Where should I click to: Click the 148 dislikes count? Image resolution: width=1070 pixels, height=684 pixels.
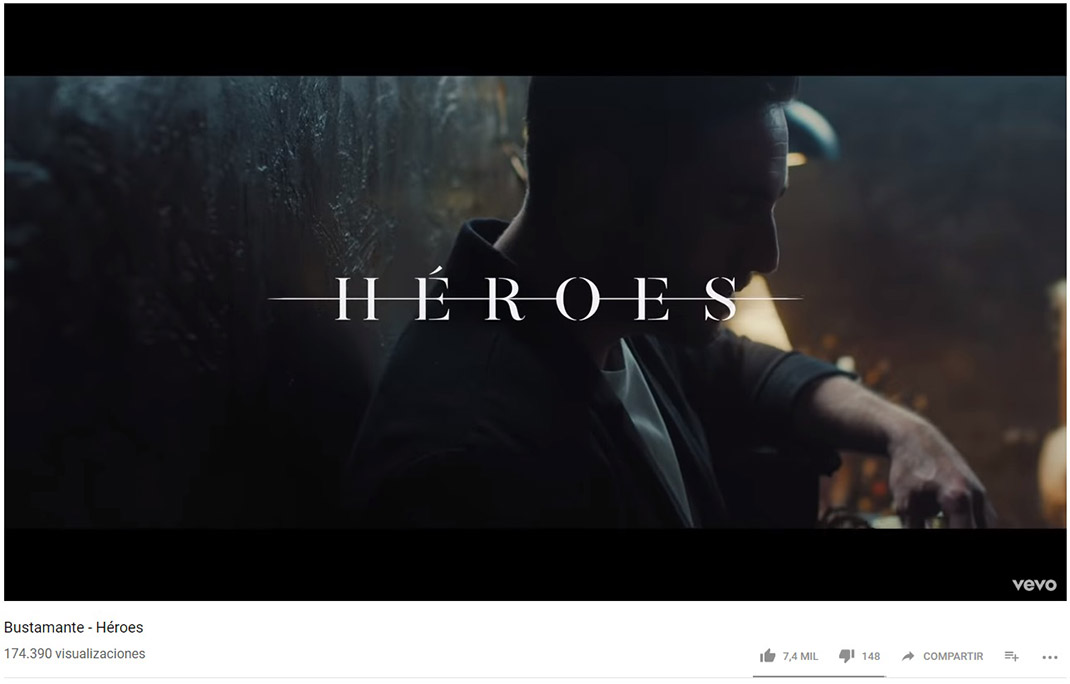tap(871, 656)
